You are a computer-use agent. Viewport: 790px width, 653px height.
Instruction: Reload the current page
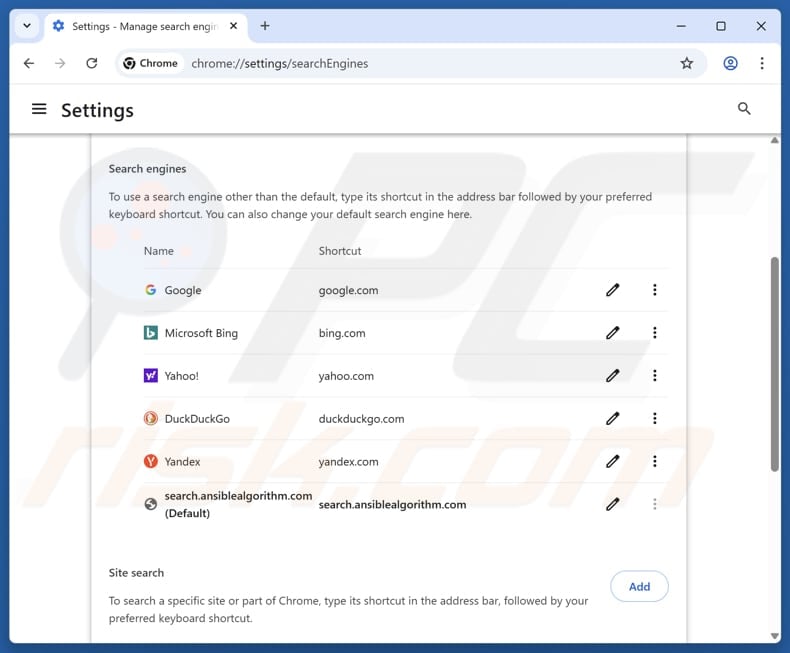(x=92, y=63)
